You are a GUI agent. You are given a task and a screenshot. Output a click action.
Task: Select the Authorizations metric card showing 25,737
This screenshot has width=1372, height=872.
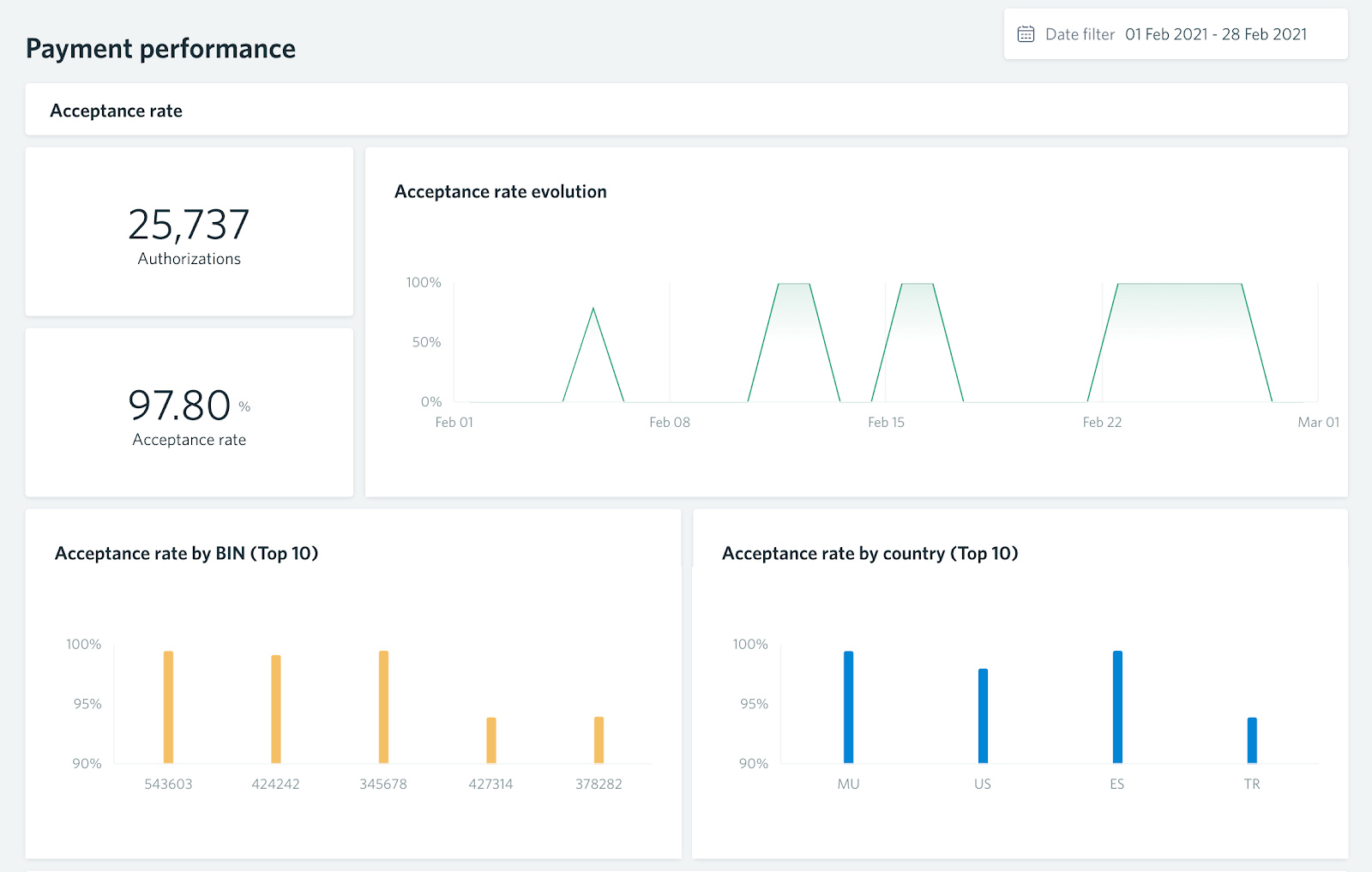tap(189, 232)
